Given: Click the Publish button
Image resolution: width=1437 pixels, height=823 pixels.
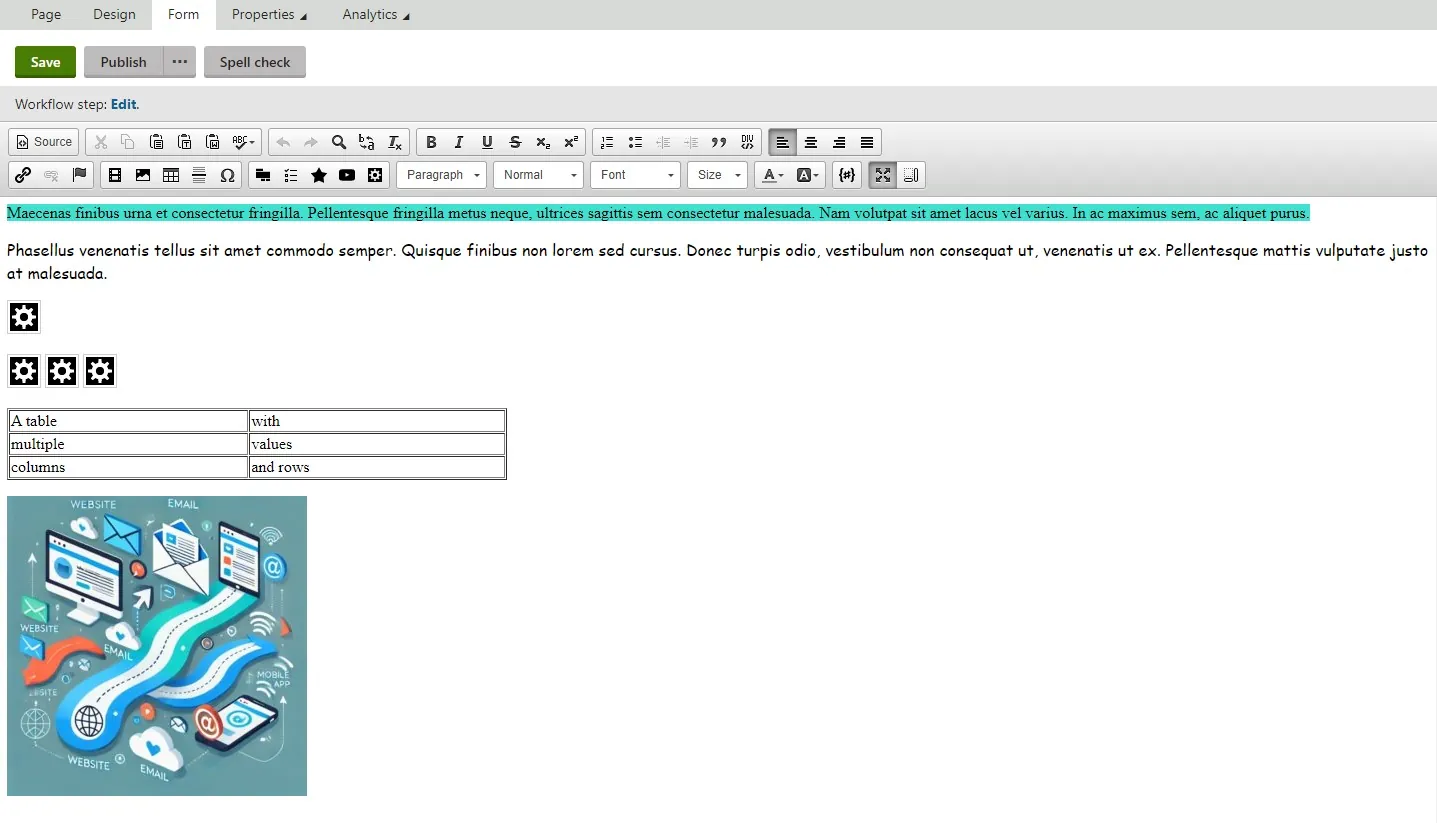Looking at the screenshot, I should pyautogui.click(x=123, y=62).
